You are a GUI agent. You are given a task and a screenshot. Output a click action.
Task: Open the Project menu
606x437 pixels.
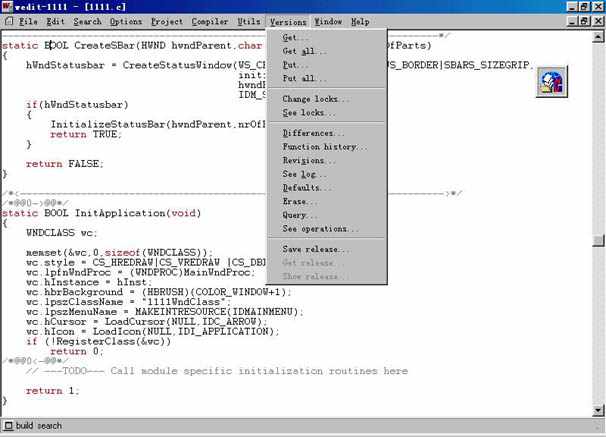click(x=167, y=21)
